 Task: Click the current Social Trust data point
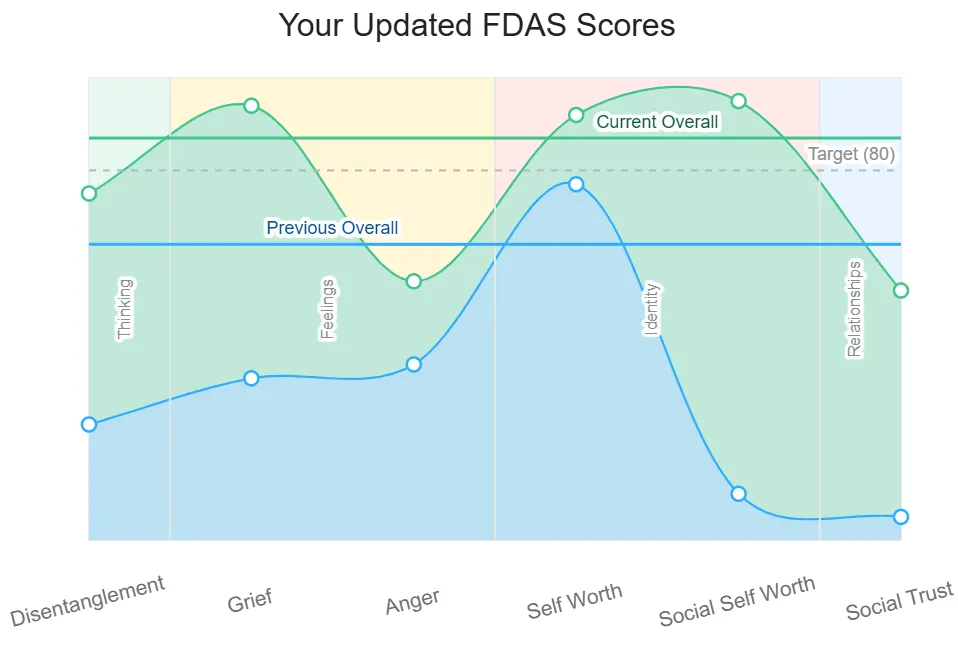(x=901, y=290)
